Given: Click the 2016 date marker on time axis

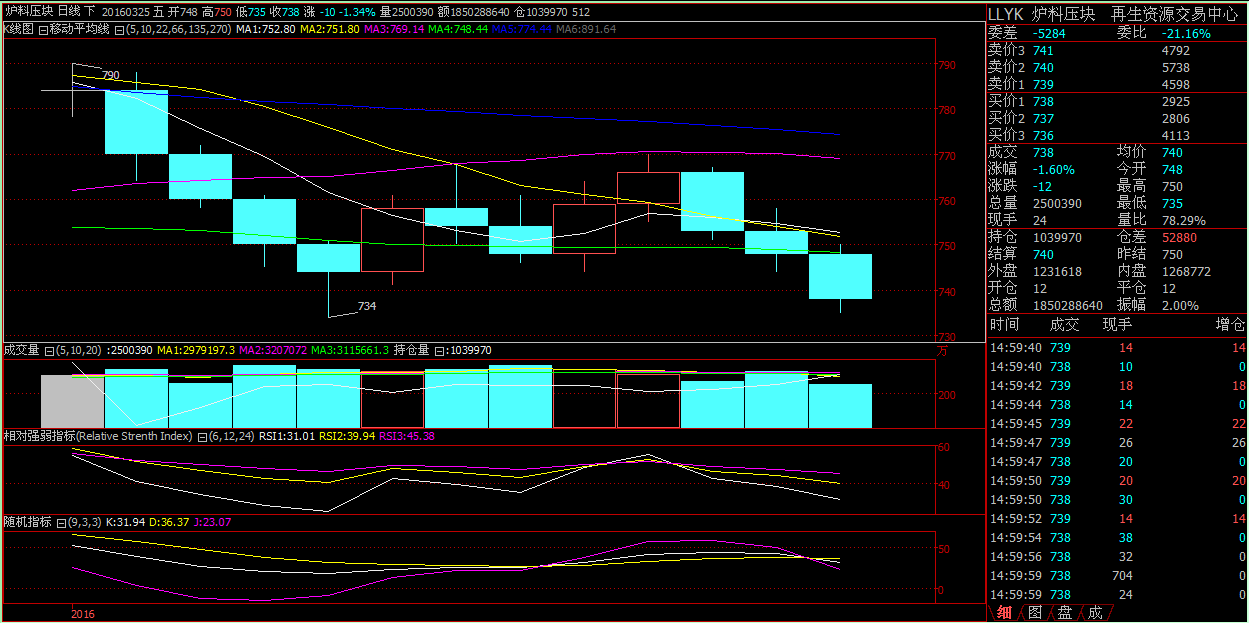Looking at the screenshot, I should (82, 614).
